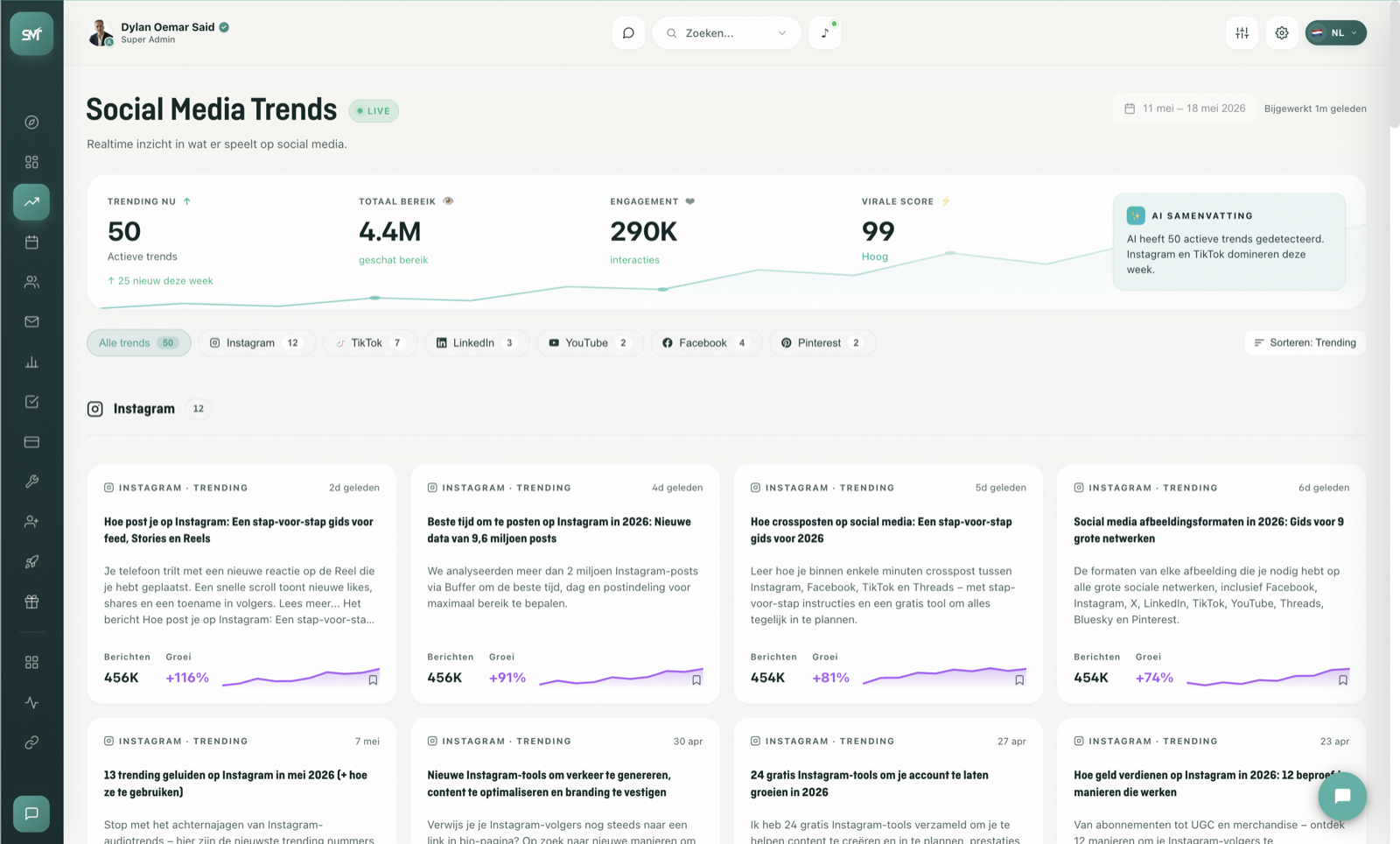Open 'Nieuwe Instagram-tools om verkeer' article
1400x844 pixels.
tap(549, 784)
